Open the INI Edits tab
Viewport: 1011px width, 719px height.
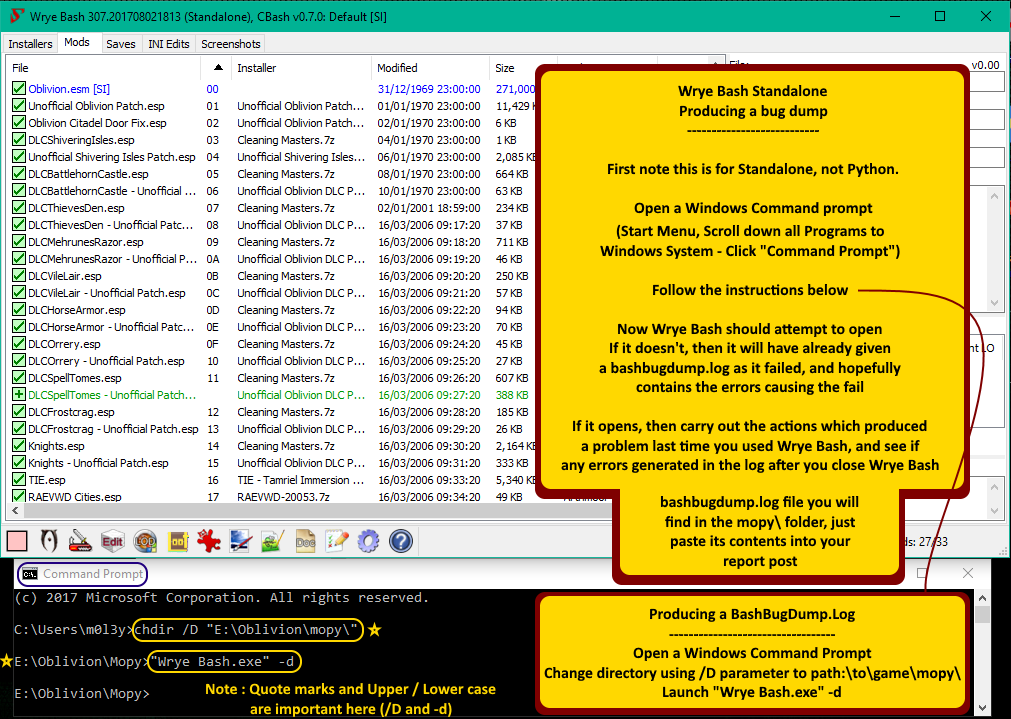pyautogui.click(x=168, y=44)
